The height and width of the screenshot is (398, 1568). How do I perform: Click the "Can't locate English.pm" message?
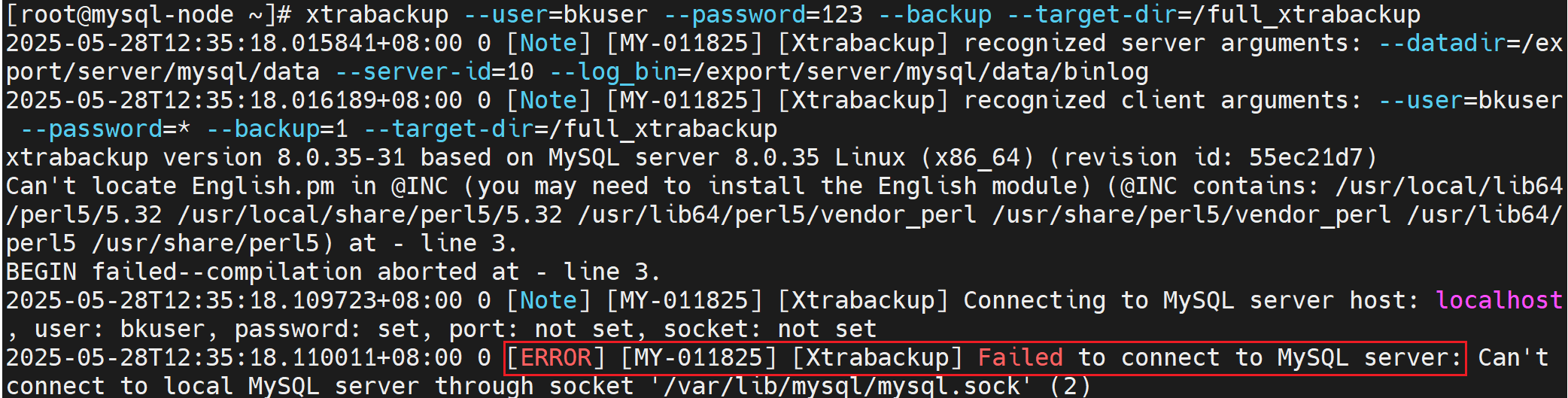point(170,186)
